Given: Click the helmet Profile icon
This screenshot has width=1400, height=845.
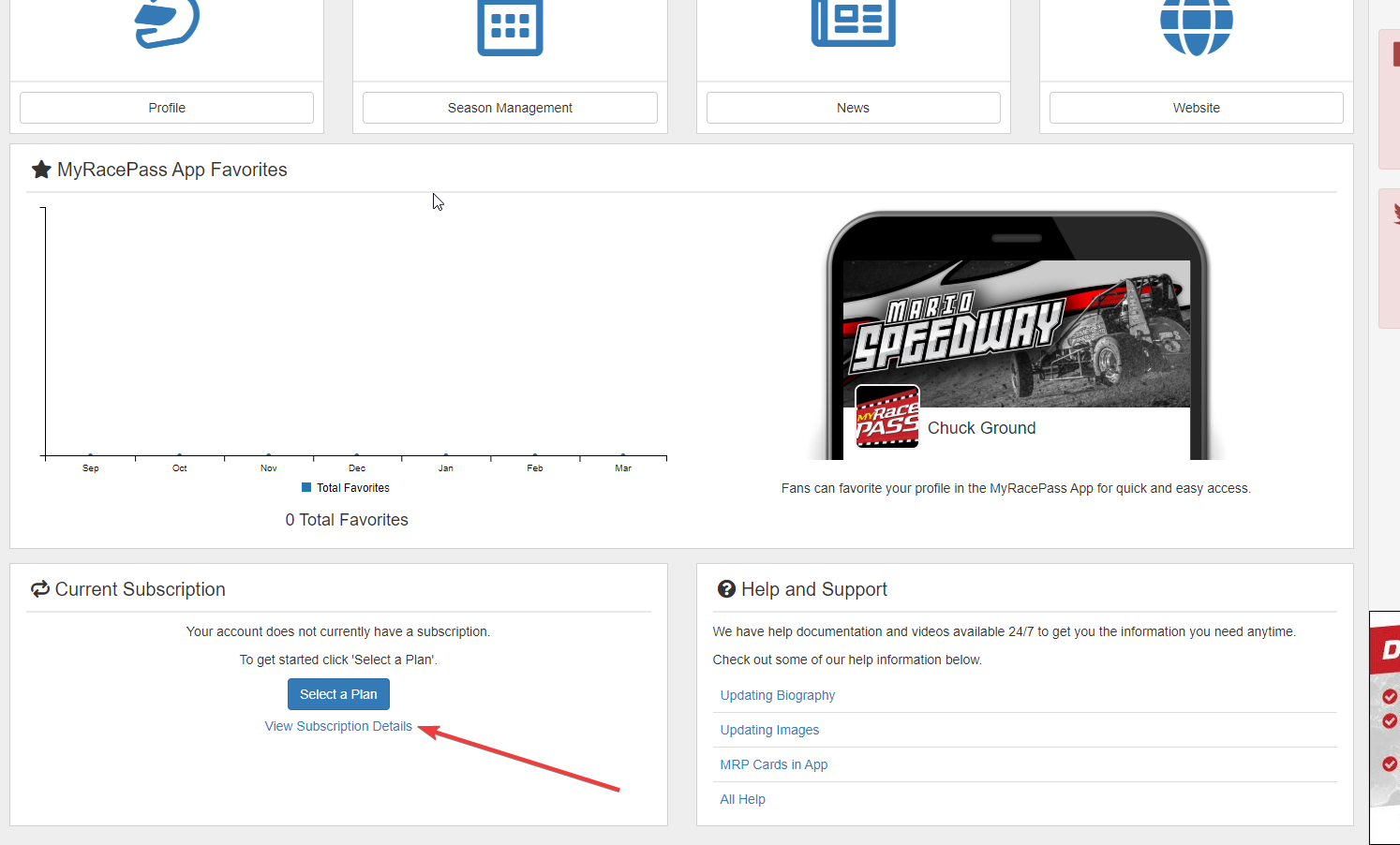Looking at the screenshot, I should [167, 23].
